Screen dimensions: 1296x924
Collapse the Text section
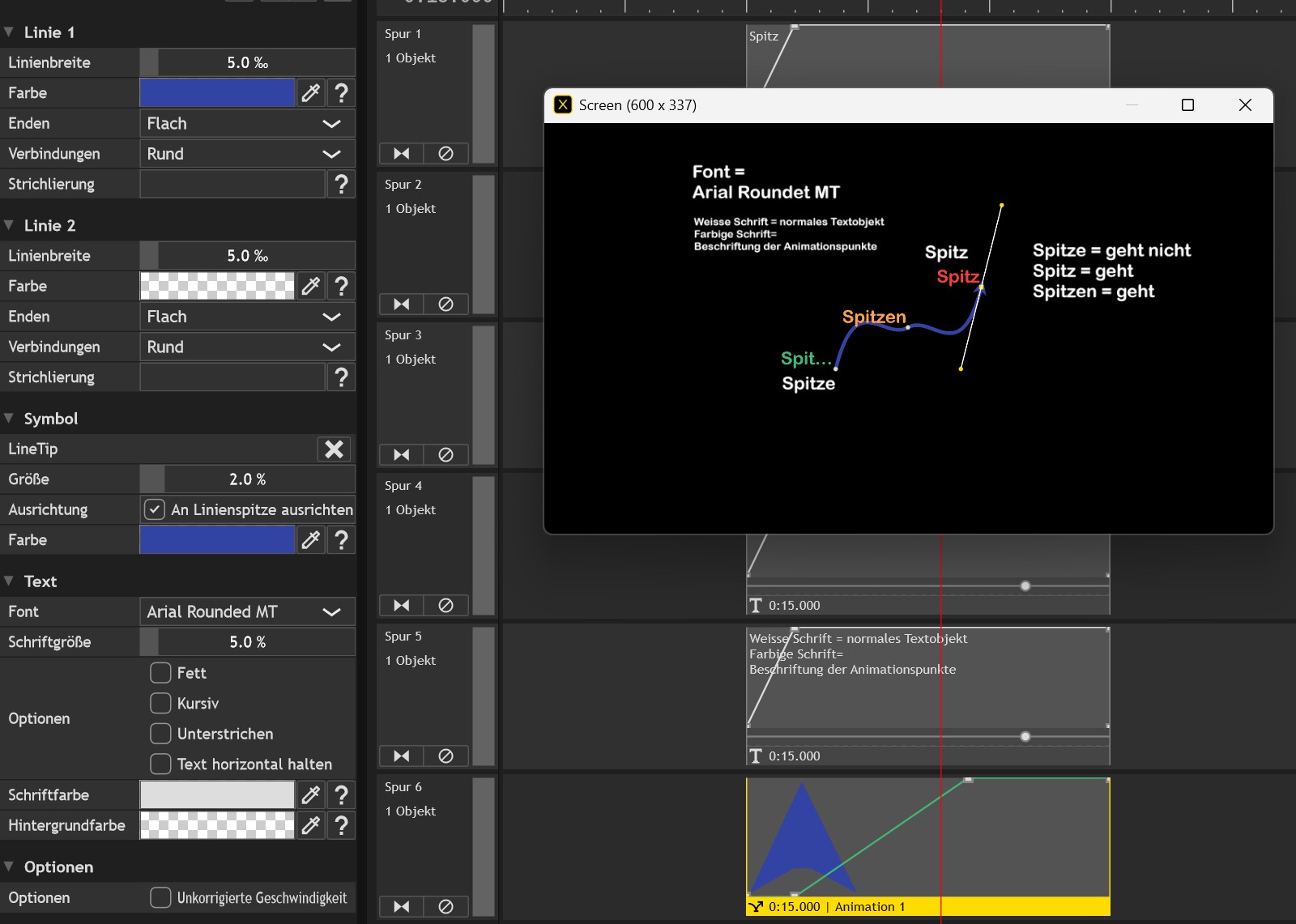click(9, 581)
